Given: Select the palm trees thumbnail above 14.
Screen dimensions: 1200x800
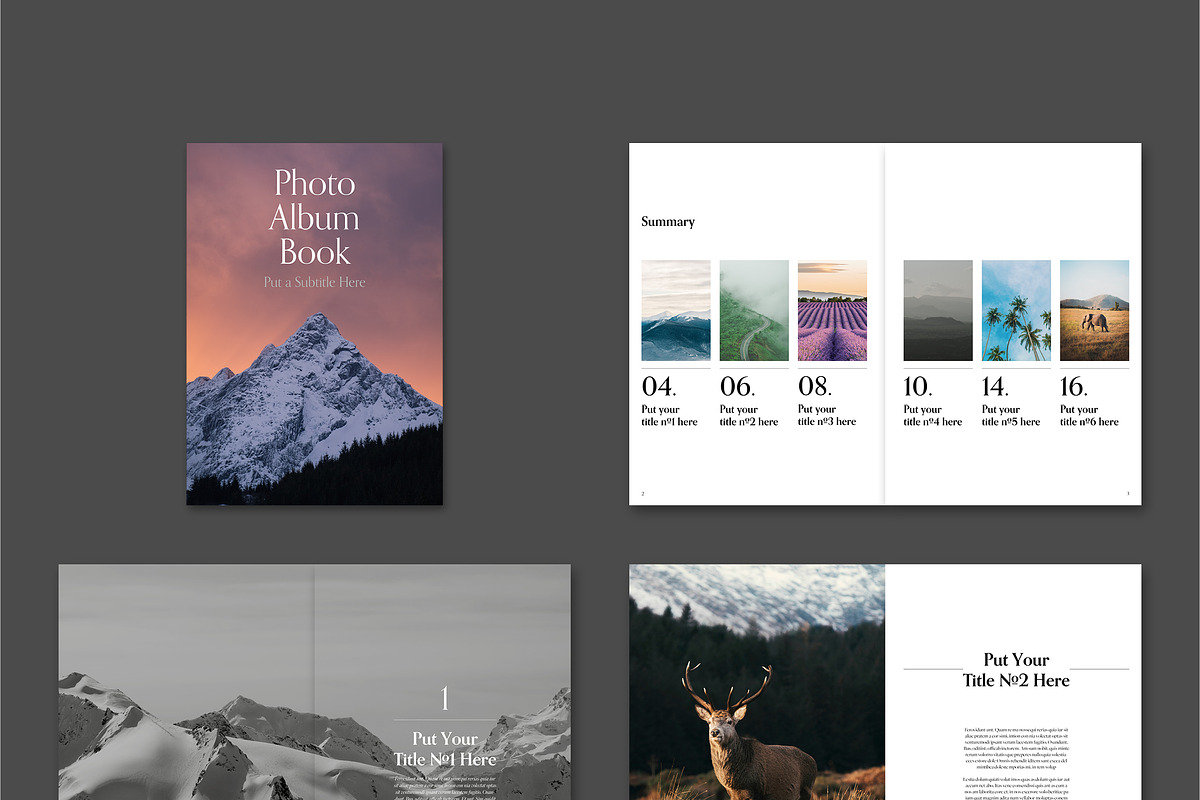Looking at the screenshot, I should [x=1016, y=311].
